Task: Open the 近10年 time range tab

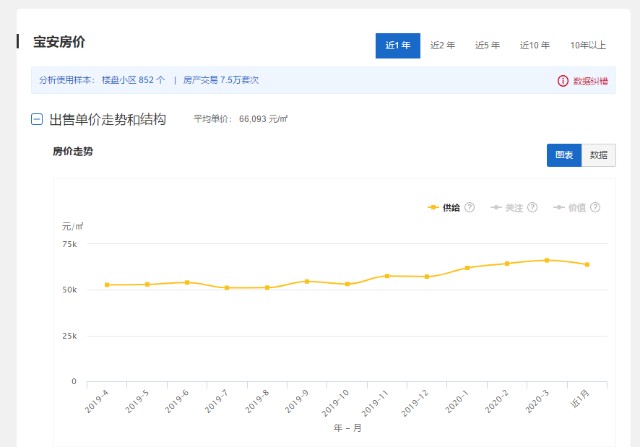Action: (x=534, y=45)
